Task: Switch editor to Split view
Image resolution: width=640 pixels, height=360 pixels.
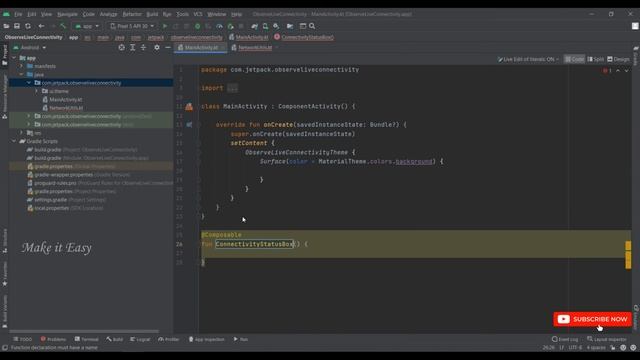Action: pyautogui.click(x=596, y=59)
